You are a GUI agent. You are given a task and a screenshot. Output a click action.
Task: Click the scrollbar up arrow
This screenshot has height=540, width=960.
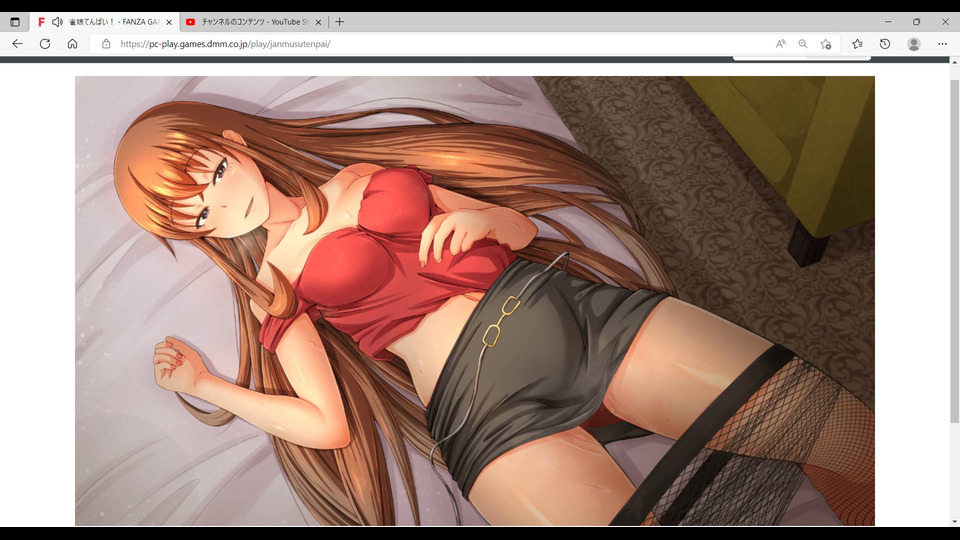click(x=954, y=62)
